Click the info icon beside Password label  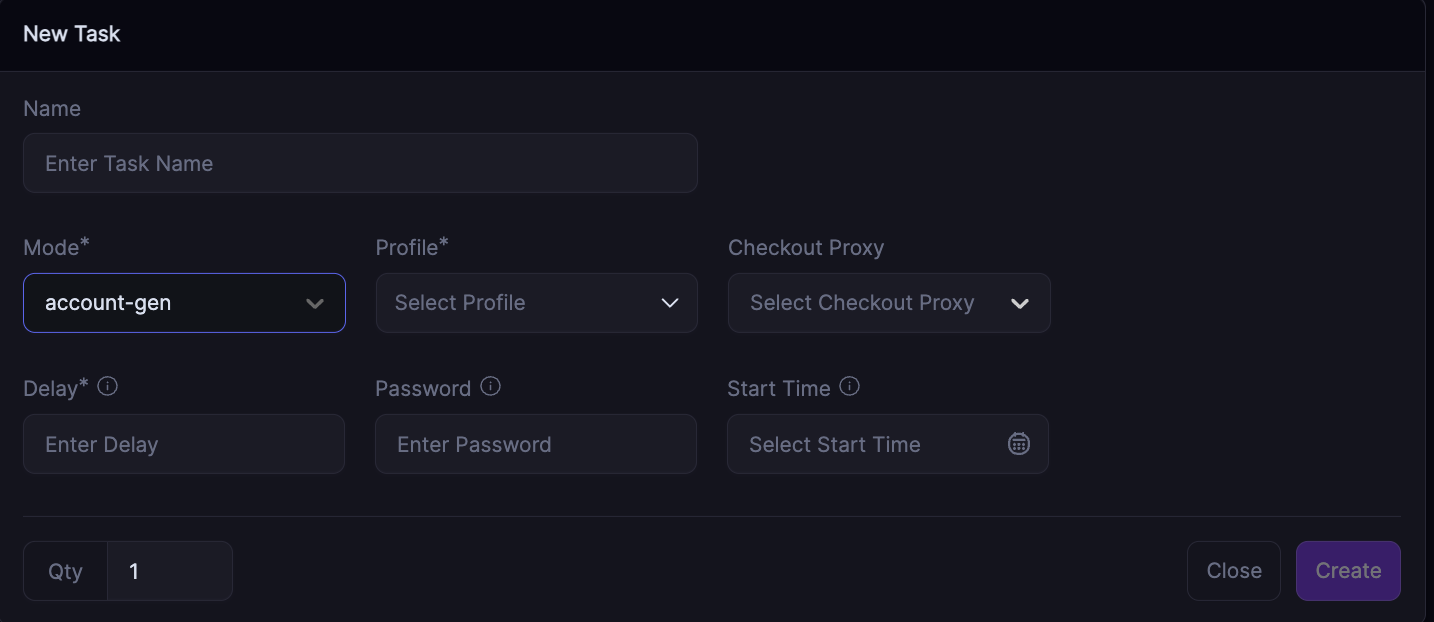pyautogui.click(x=490, y=386)
